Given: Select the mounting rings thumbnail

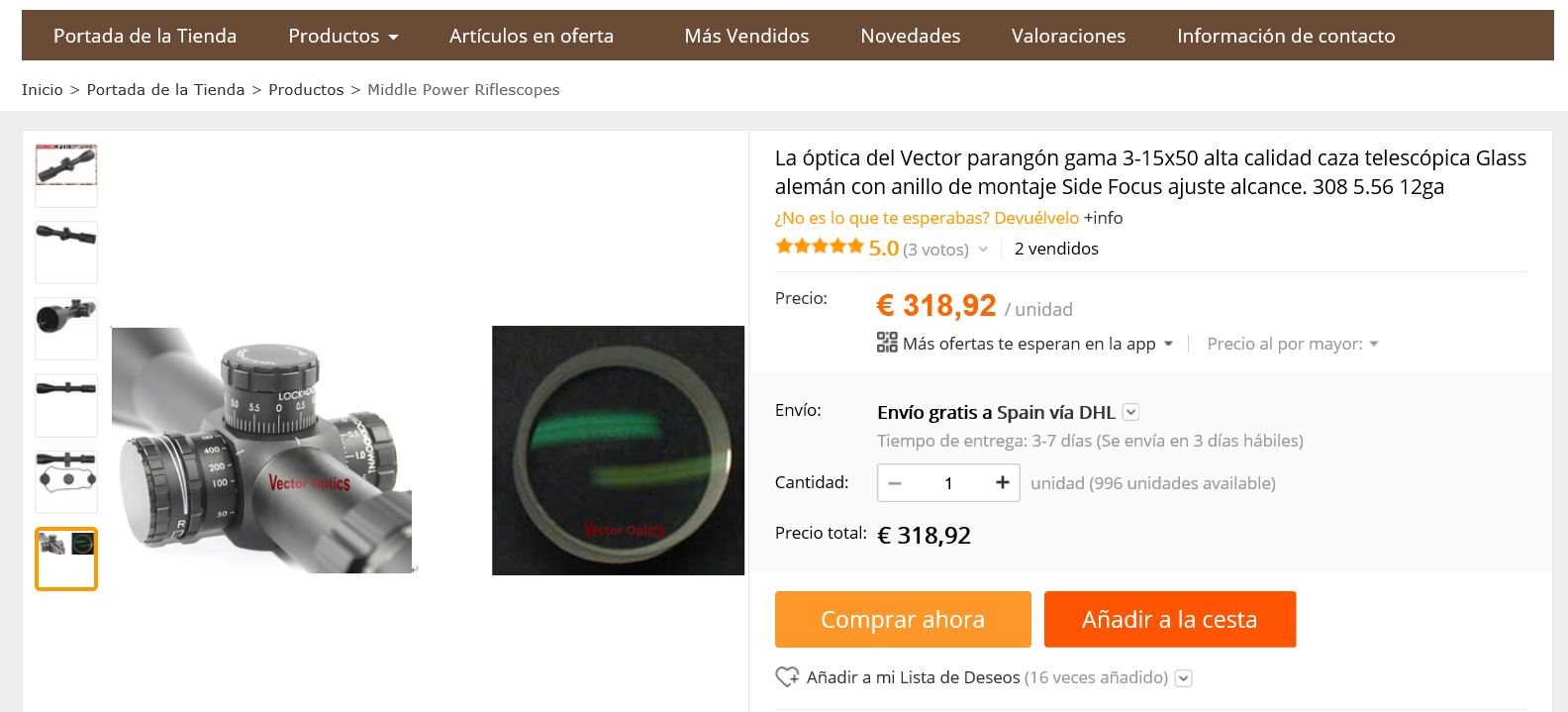Looking at the screenshot, I should pyautogui.click(x=66, y=482).
